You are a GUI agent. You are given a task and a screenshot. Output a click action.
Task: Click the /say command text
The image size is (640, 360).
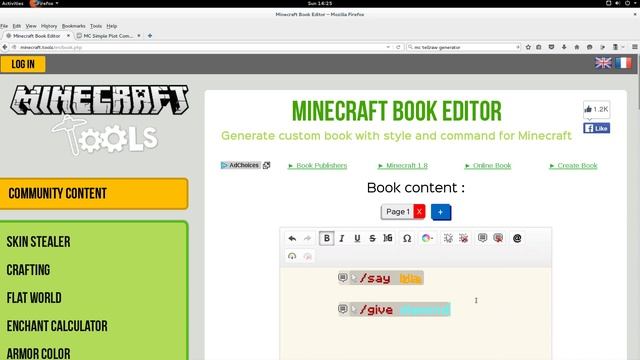coord(375,278)
